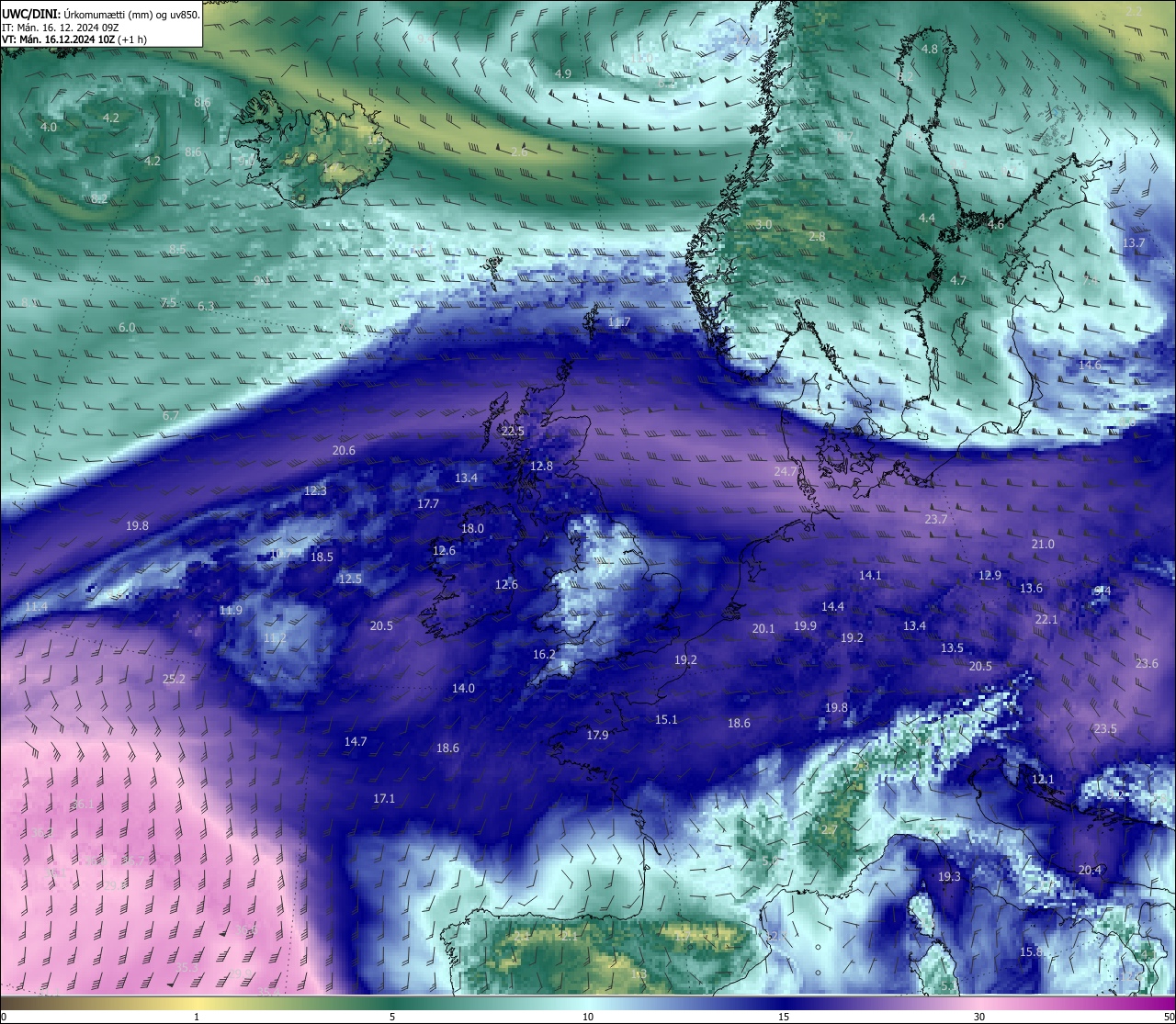Click the 'IT: Mán. 16. 12. 2024 09Z' line
1176x1024 pixels.
(61, 28)
